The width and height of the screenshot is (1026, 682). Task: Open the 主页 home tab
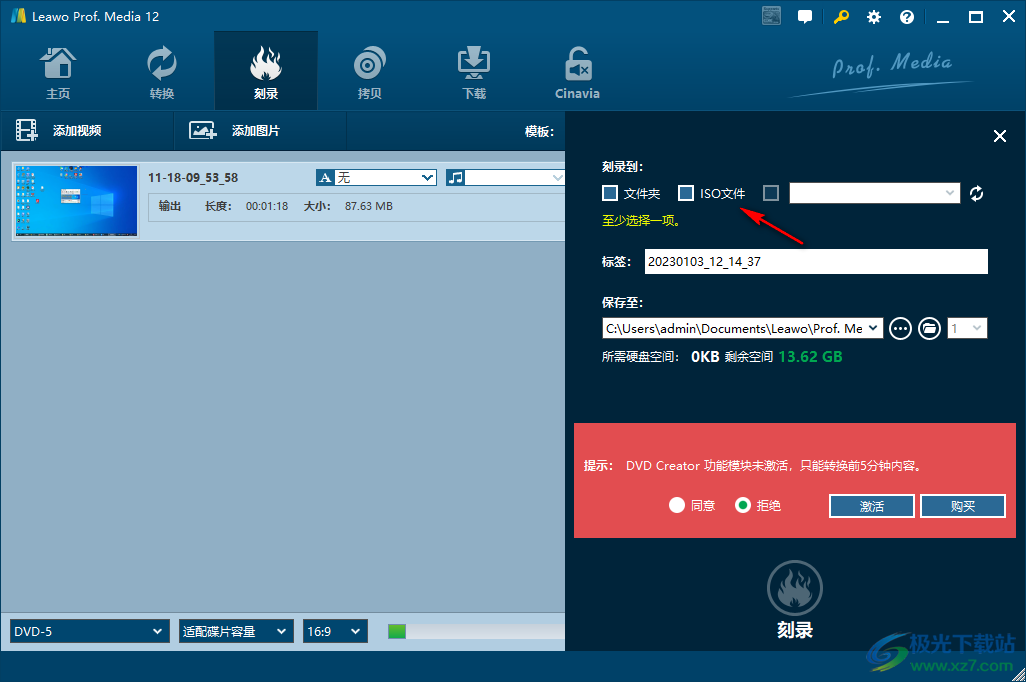pyautogui.click(x=58, y=72)
